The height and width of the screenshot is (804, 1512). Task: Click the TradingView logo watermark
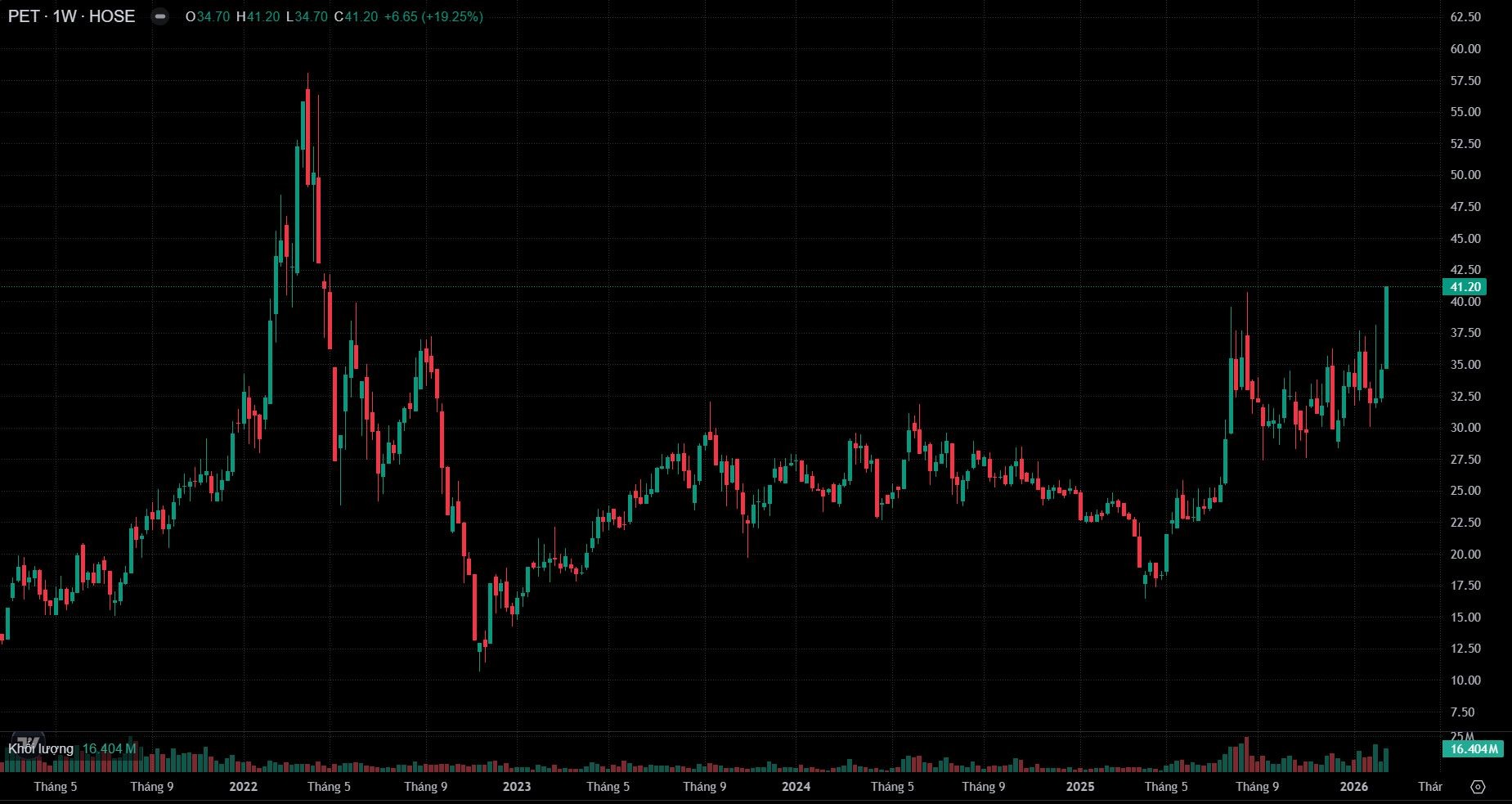(29, 740)
